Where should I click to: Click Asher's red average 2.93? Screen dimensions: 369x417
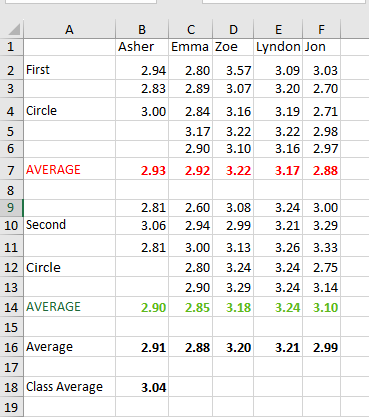(x=142, y=170)
